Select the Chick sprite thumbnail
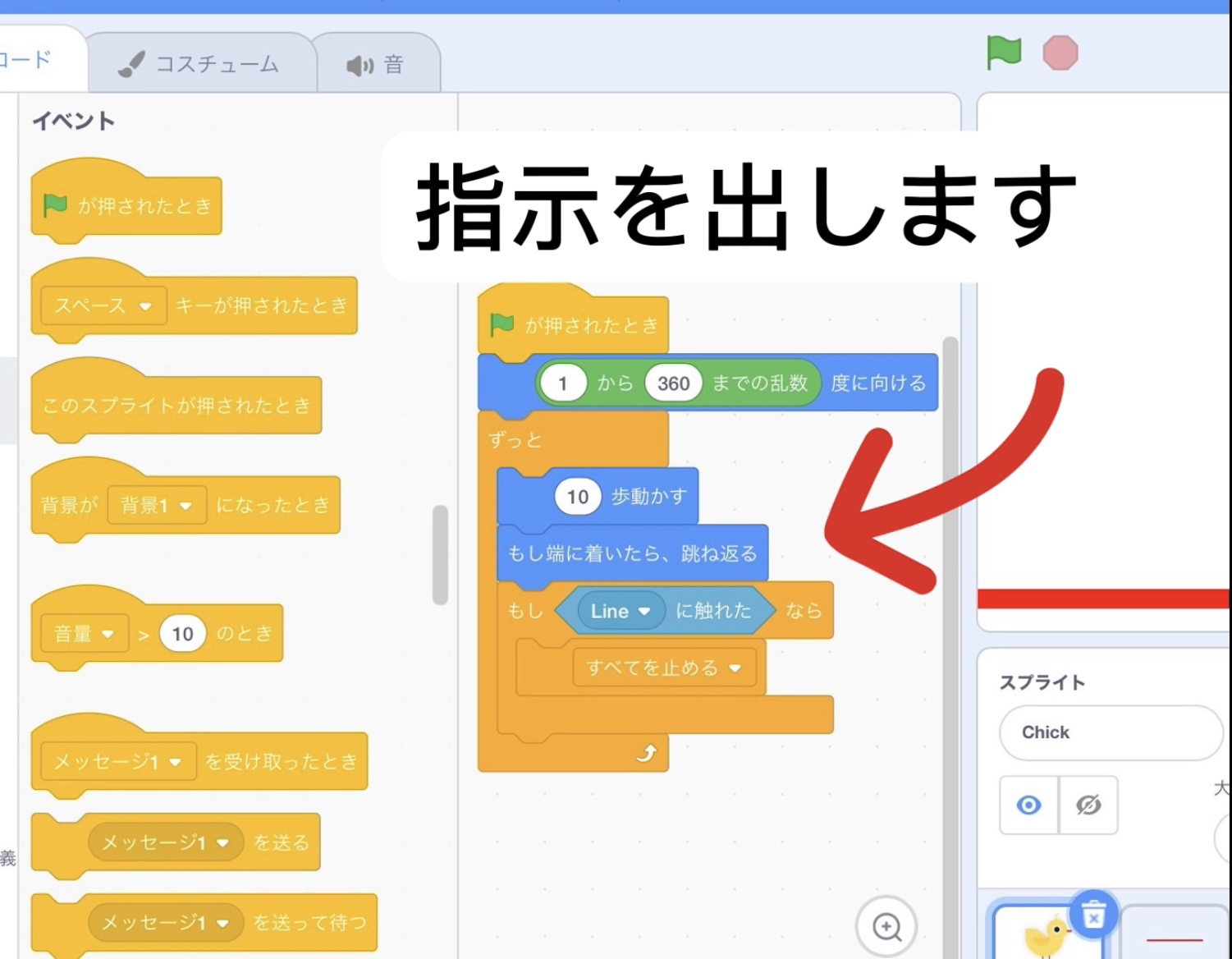Image resolution: width=1232 pixels, height=959 pixels. [1043, 938]
